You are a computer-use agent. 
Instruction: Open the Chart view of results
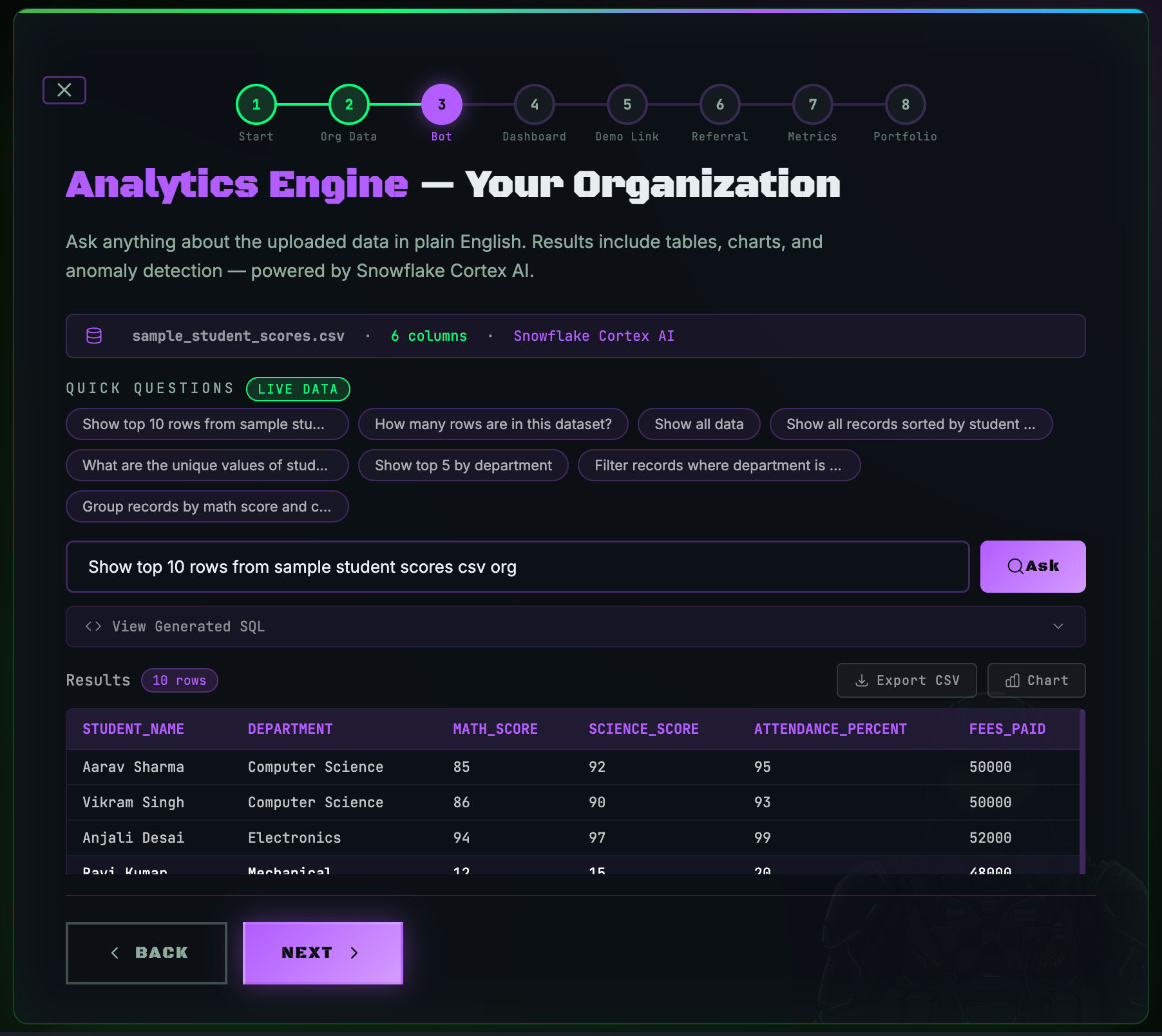pyautogui.click(x=1036, y=680)
